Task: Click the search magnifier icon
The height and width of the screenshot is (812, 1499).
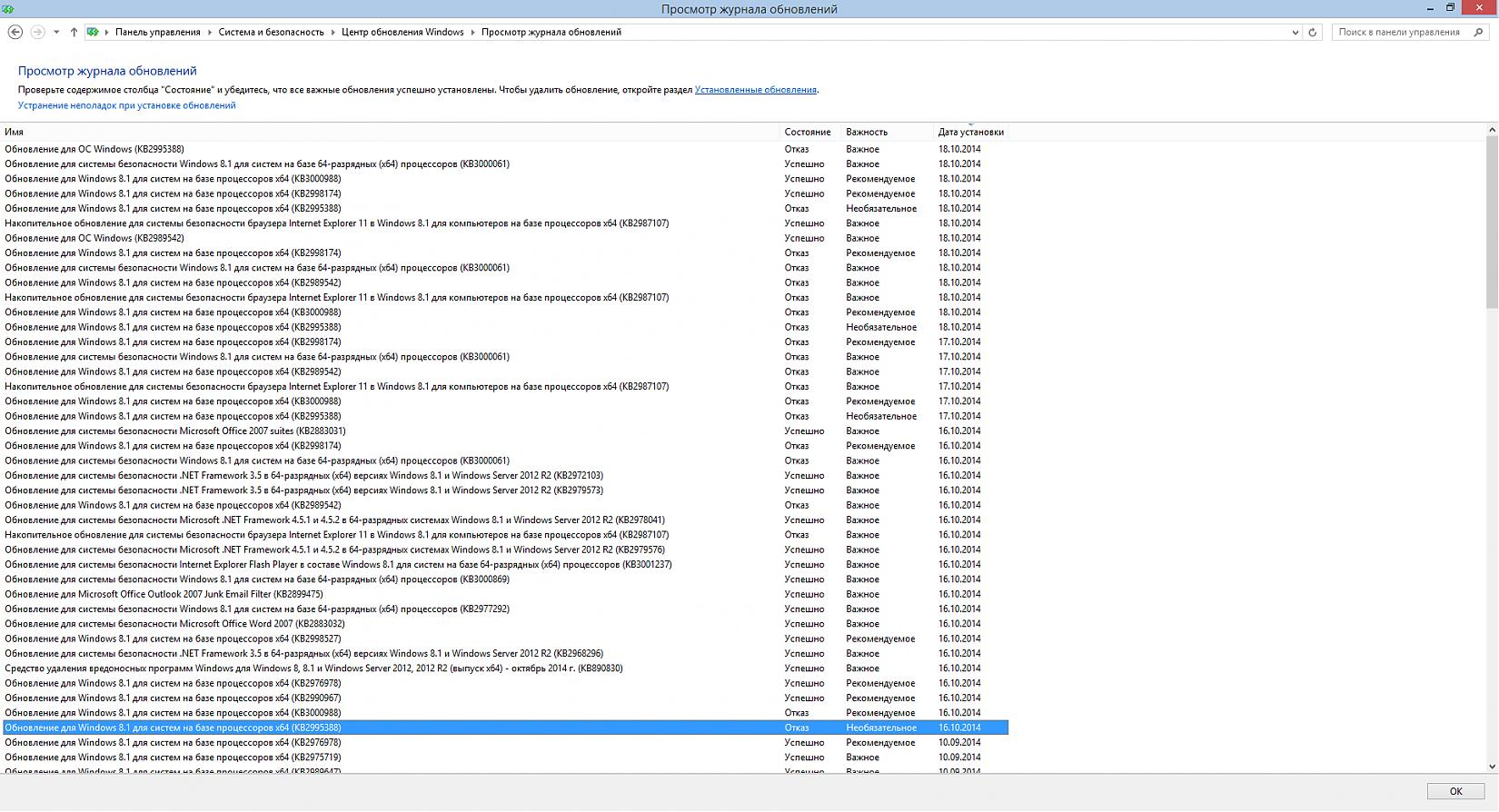Action: click(x=1477, y=32)
